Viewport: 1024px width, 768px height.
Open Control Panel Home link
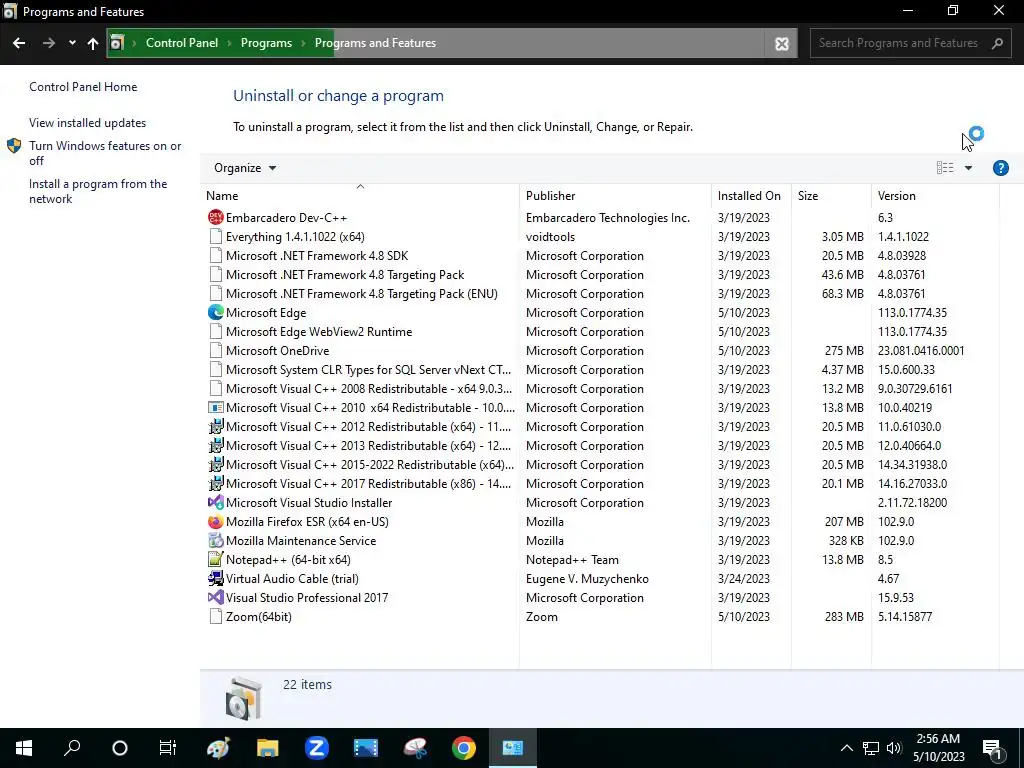click(x=83, y=87)
